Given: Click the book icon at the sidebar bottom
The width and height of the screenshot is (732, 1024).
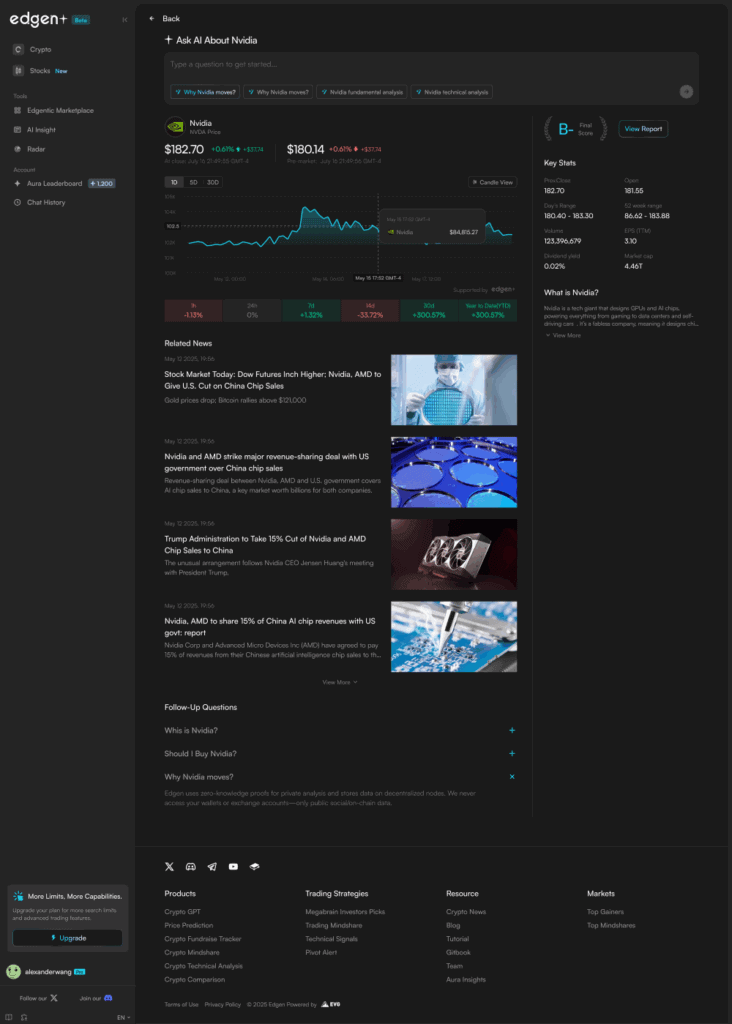Looking at the screenshot, I should pyautogui.click(x=8, y=1017).
